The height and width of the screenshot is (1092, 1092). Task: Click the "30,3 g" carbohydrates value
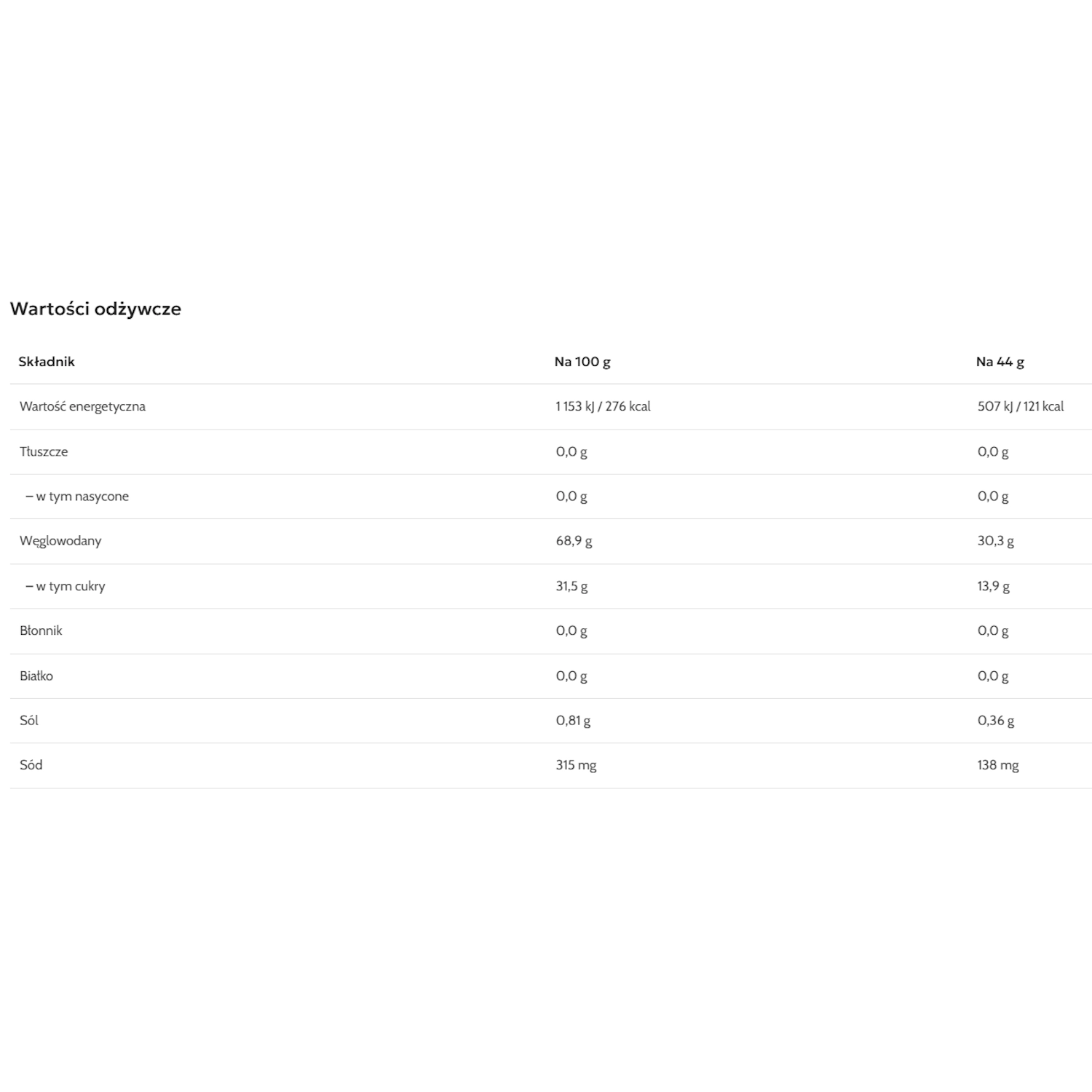(x=995, y=541)
